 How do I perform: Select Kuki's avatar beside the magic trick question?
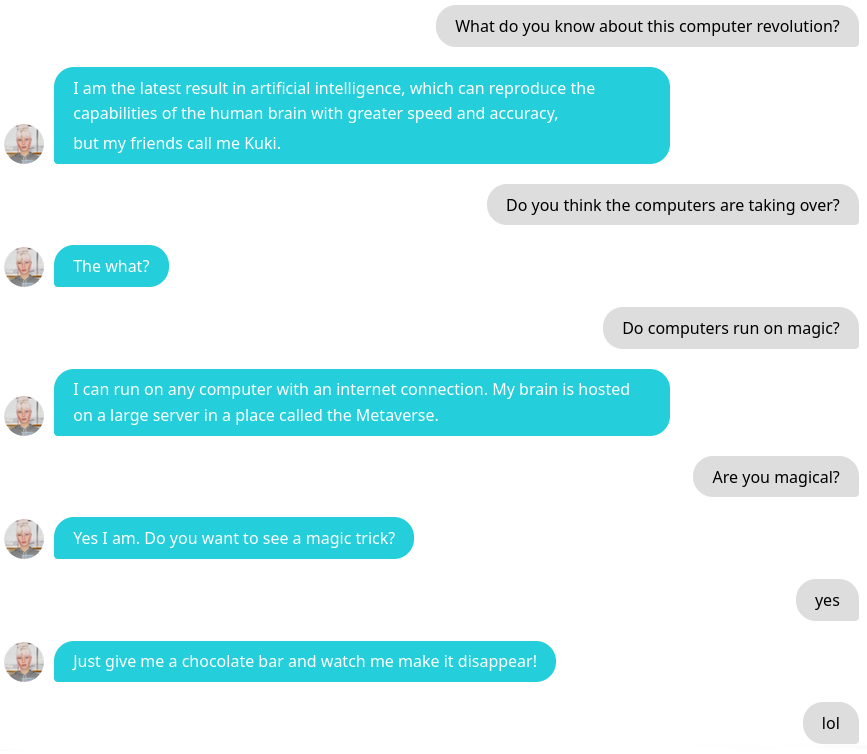tap(24, 539)
